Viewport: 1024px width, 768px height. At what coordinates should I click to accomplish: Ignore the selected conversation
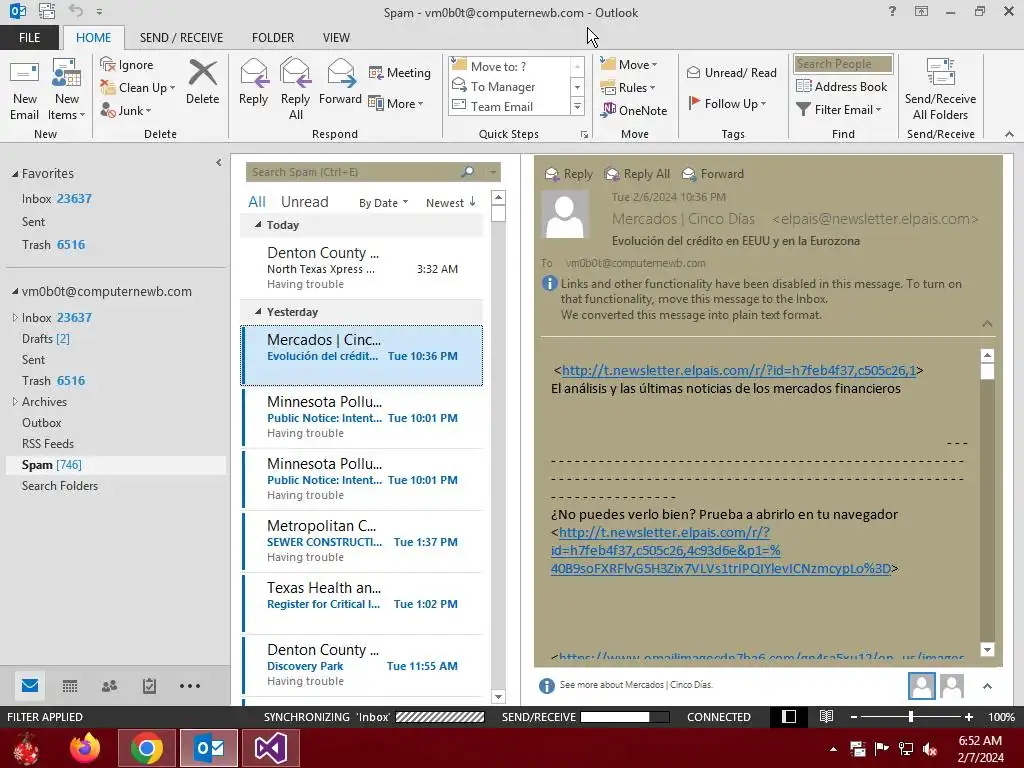(x=127, y=65)
